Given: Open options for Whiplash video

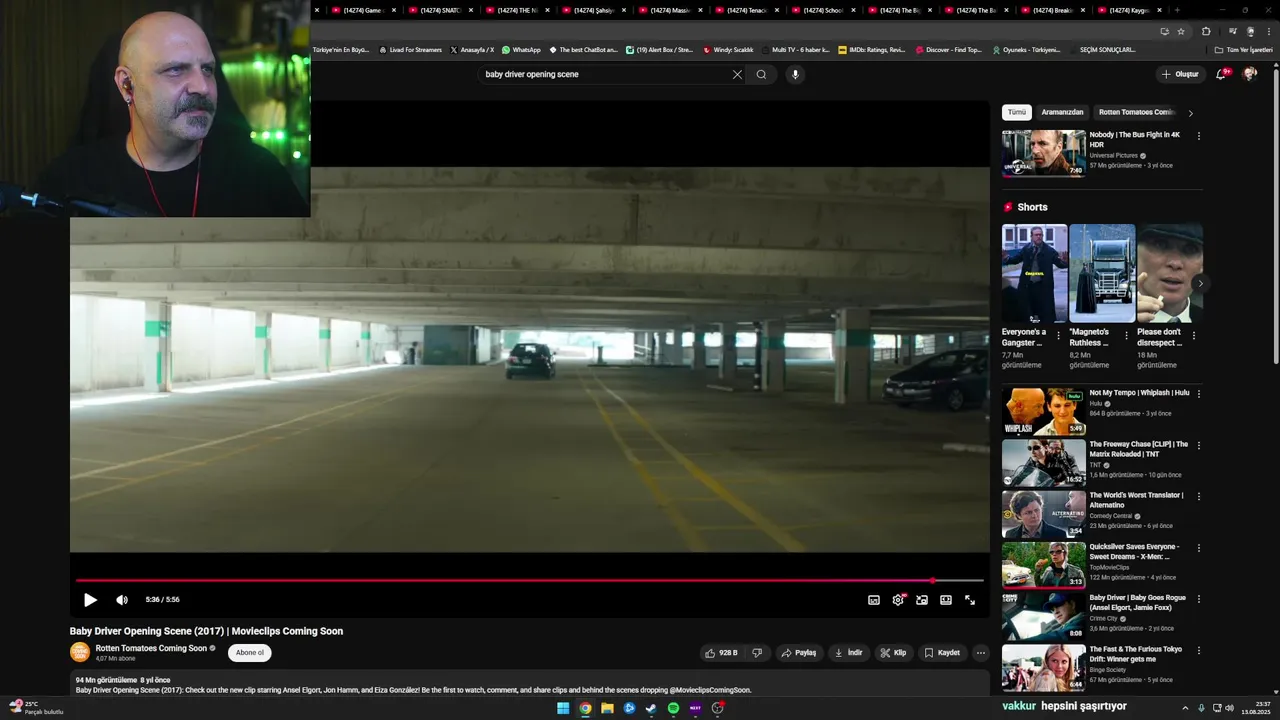Looking at the screenshot, I should 1199,394.
